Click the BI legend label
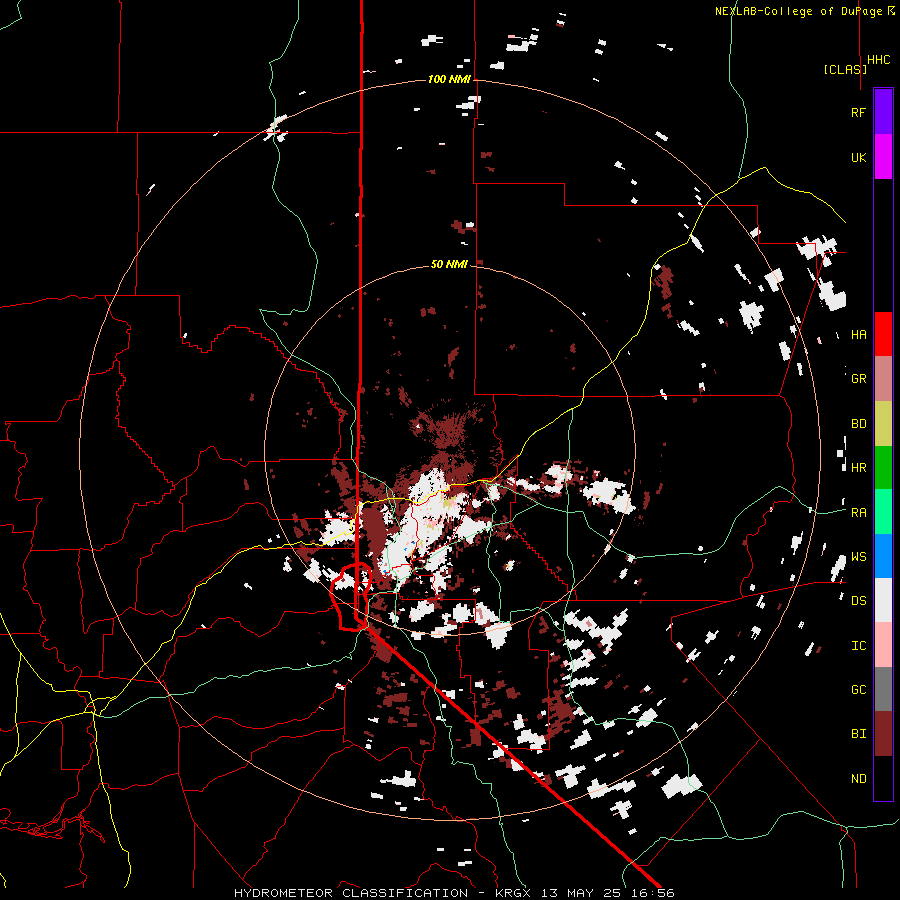900x900 pixels. [x=858, y=734]
